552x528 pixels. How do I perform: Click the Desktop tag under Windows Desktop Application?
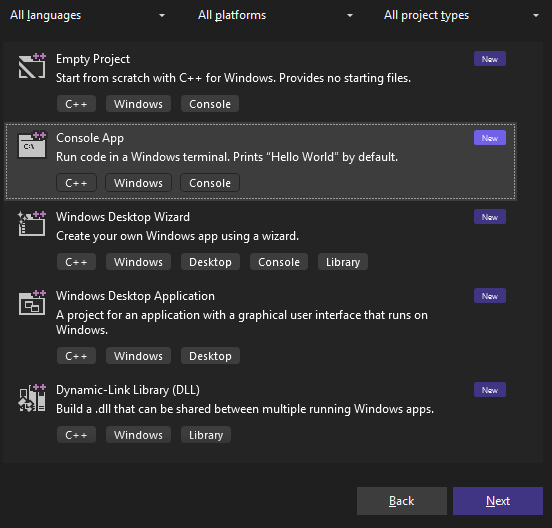210,356
